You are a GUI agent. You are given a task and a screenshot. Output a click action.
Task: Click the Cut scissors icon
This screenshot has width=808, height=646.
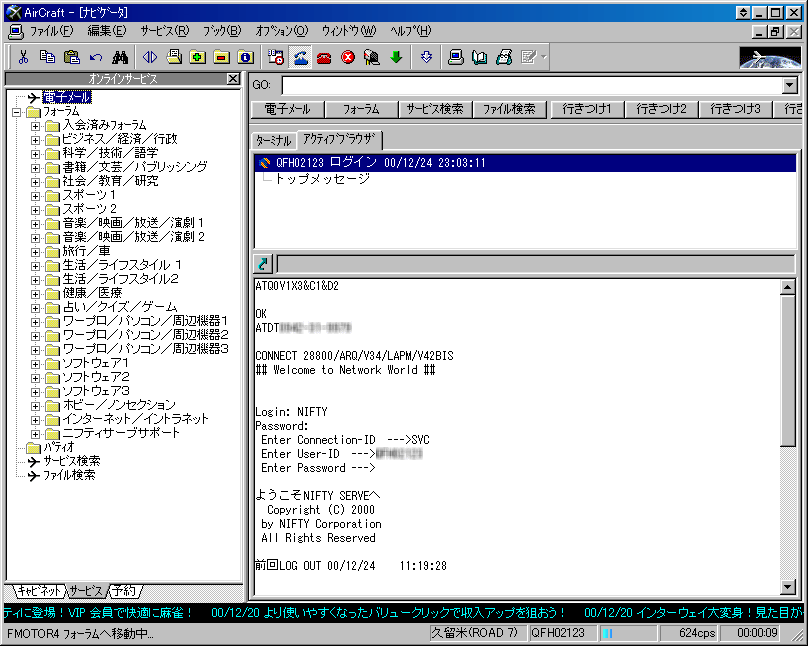point(23,57)
